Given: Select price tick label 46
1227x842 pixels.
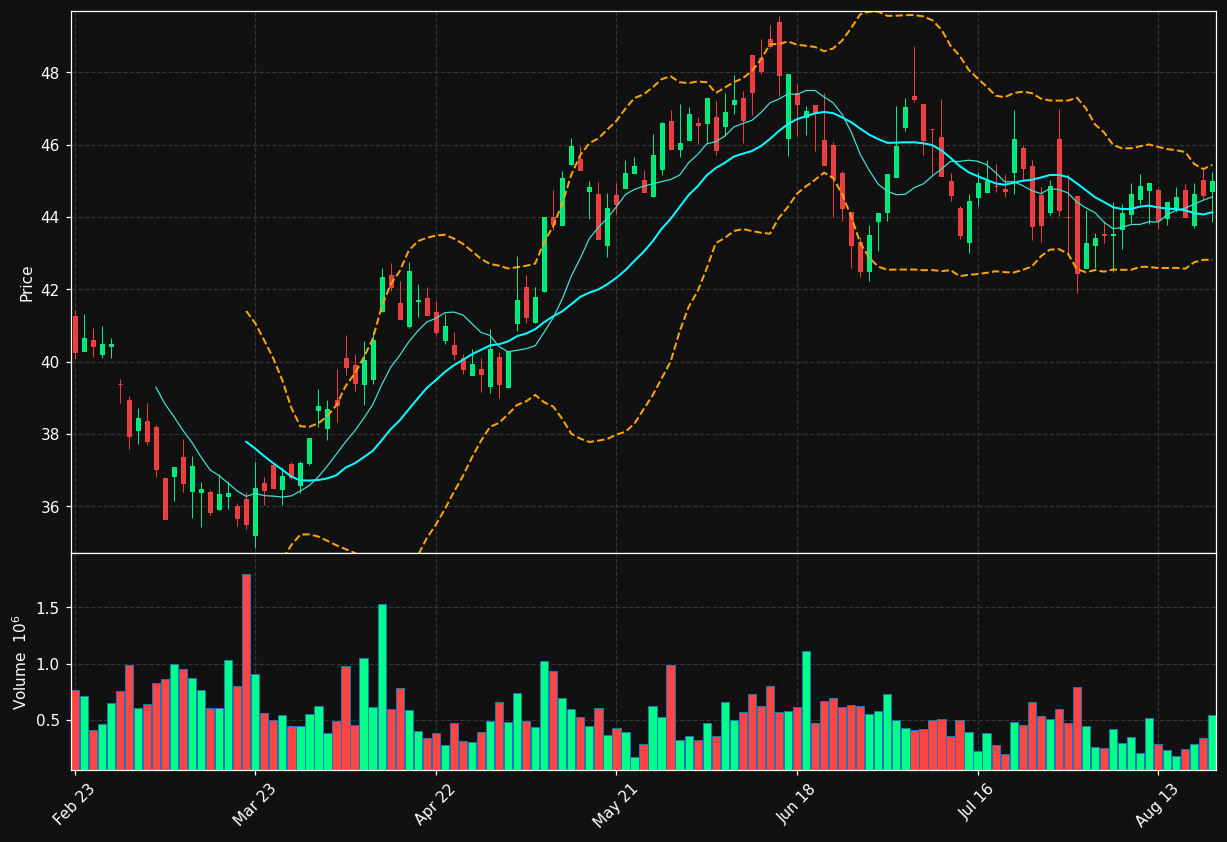Looking at the screenshot, I should (51, 146).
